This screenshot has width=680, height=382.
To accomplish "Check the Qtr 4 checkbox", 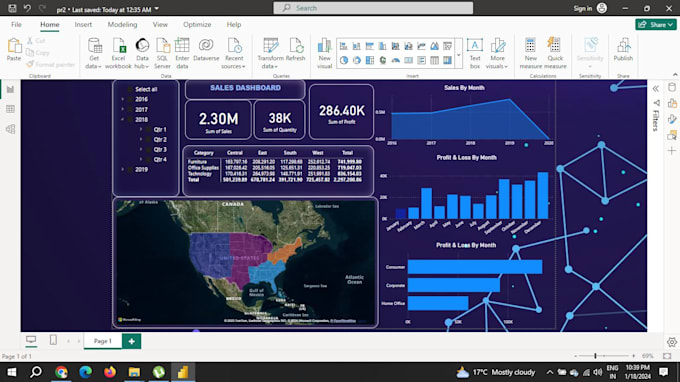I will [149, 160].
